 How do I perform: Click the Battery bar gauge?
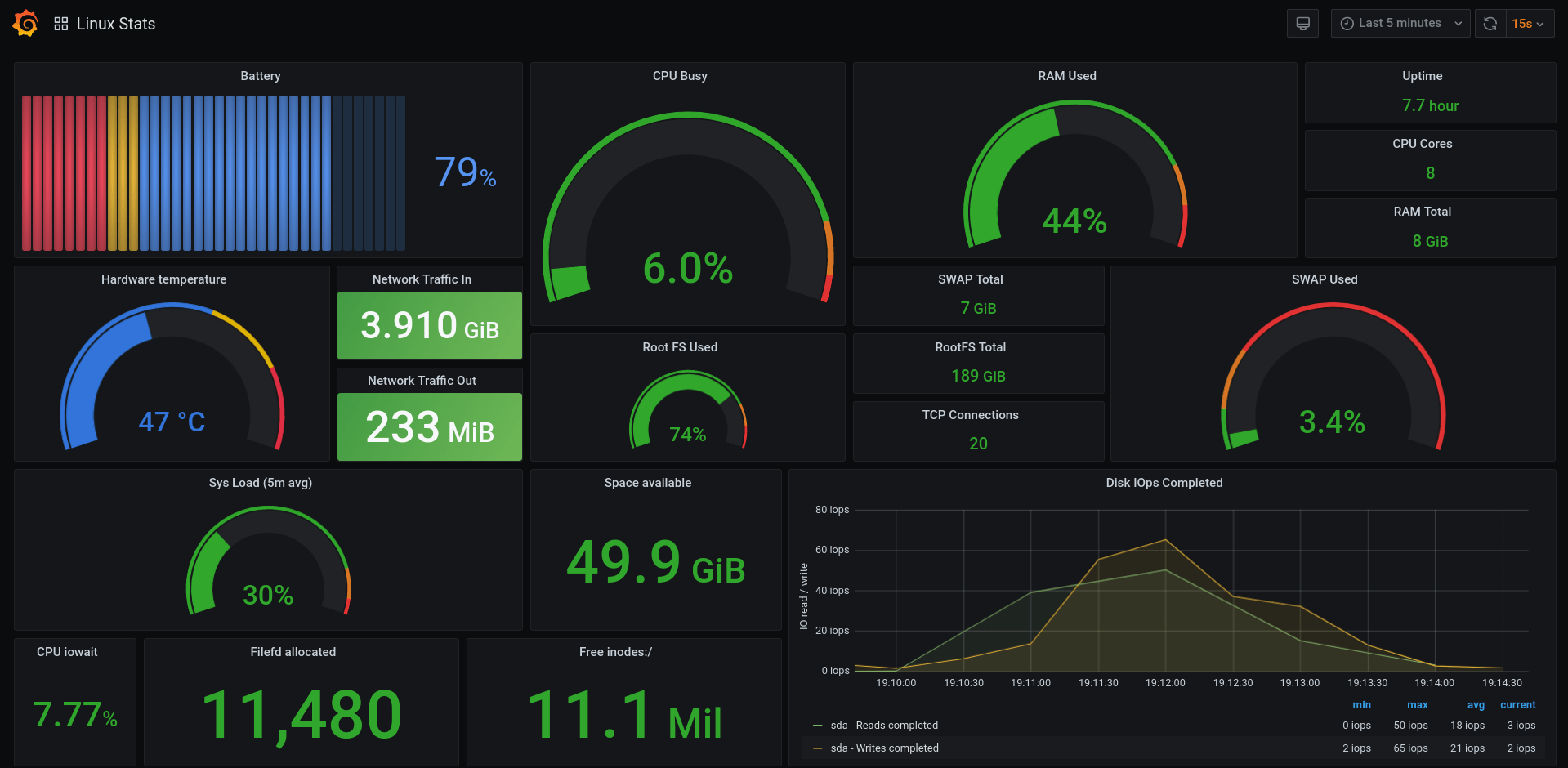click(212, 173)
